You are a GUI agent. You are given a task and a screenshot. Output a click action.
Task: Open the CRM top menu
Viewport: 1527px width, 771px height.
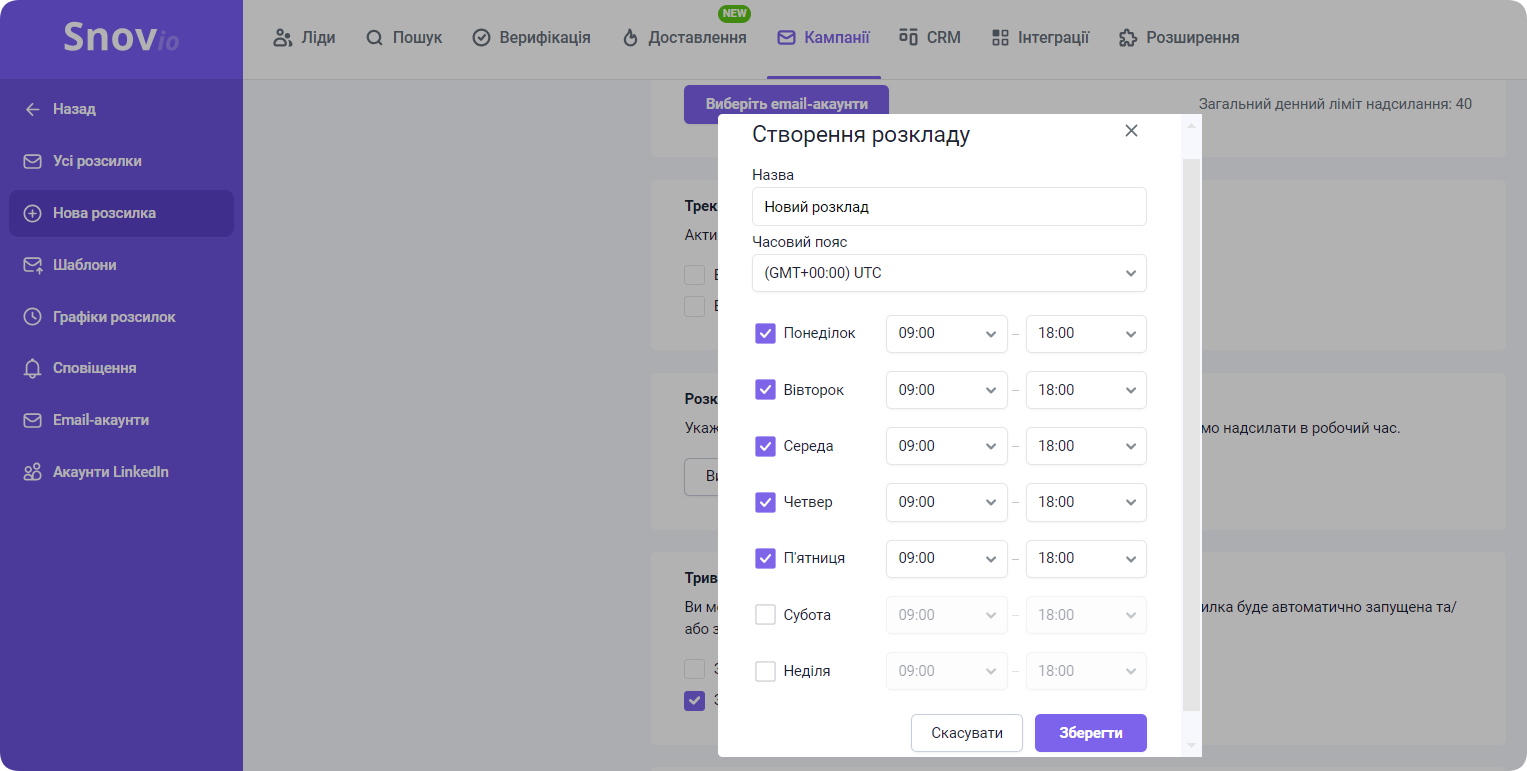[x=930, y=38]
